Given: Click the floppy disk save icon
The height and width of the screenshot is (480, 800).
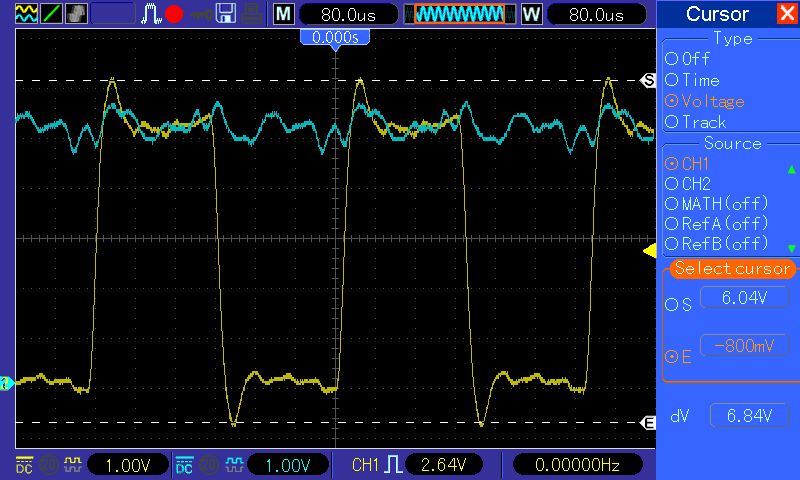Looking at the screenshot, I should click(225, 14).
